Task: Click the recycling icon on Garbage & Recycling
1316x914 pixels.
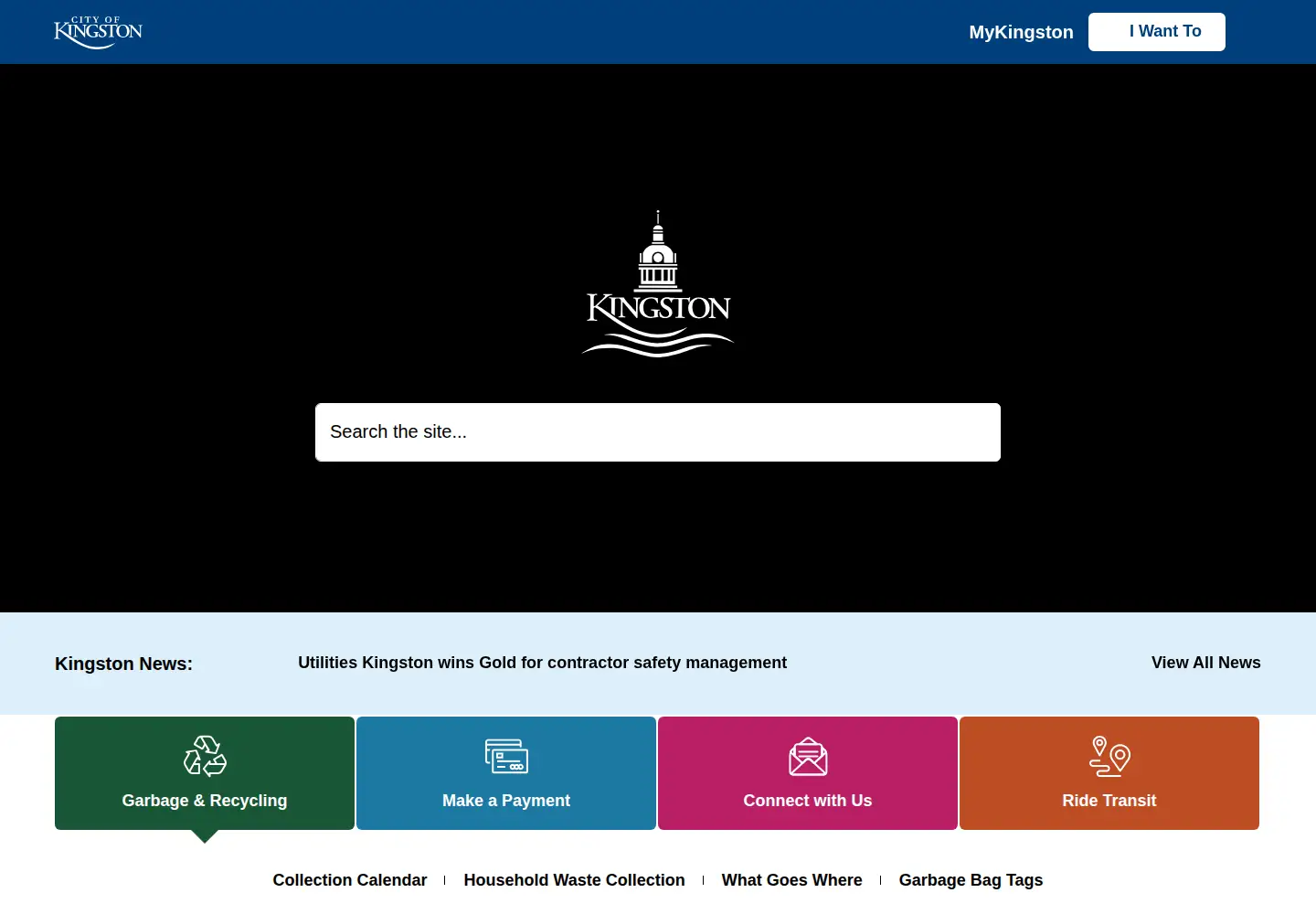Action: point(205,757)
